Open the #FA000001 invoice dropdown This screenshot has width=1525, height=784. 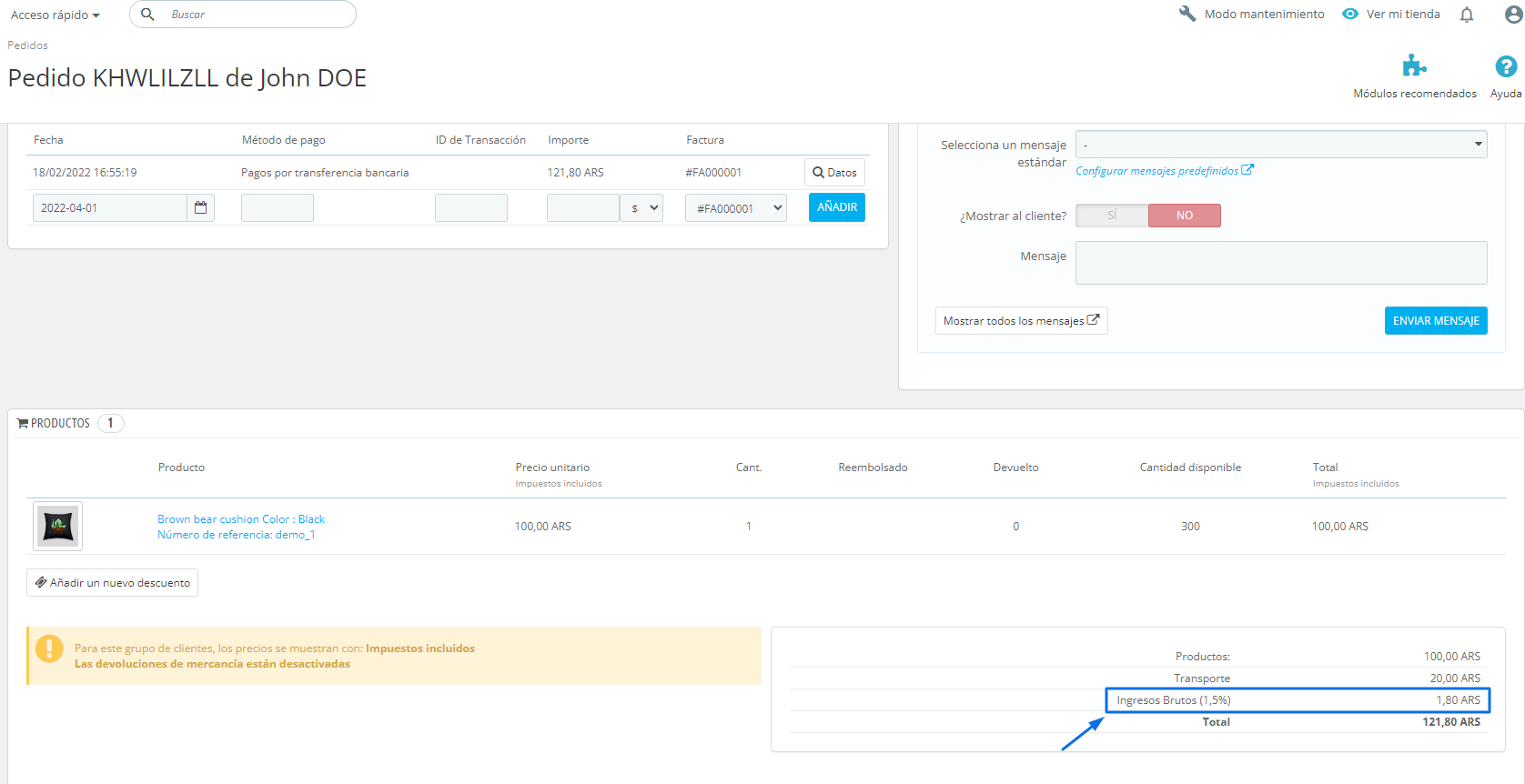tap(736, 208)
